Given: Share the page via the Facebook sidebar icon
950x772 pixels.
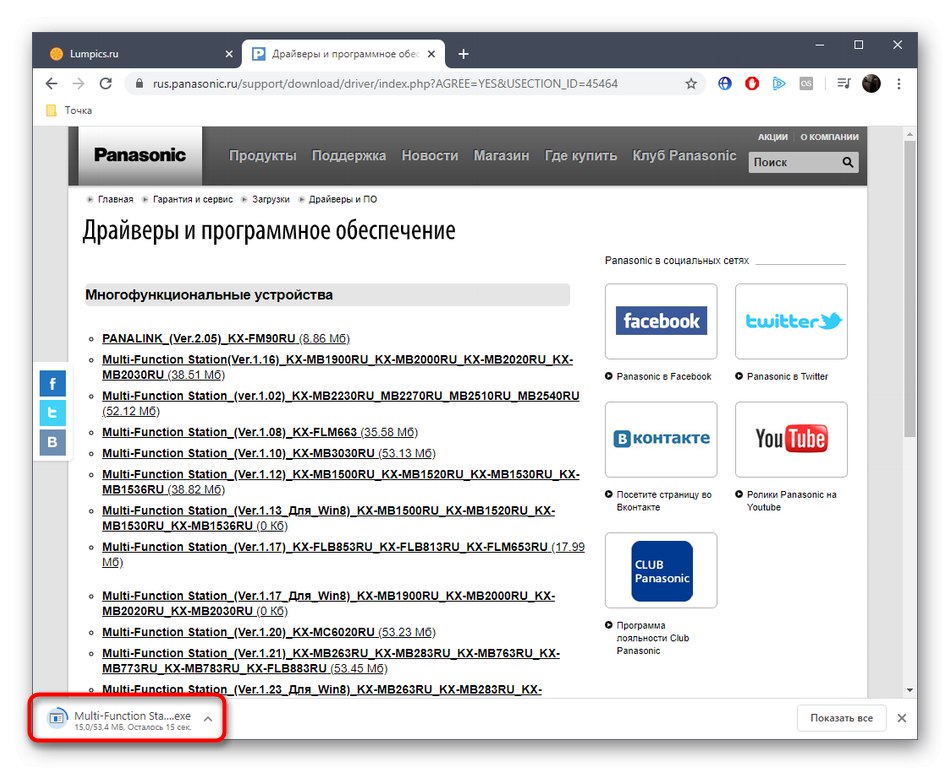Looking at the screenshot, I should 52,383.
